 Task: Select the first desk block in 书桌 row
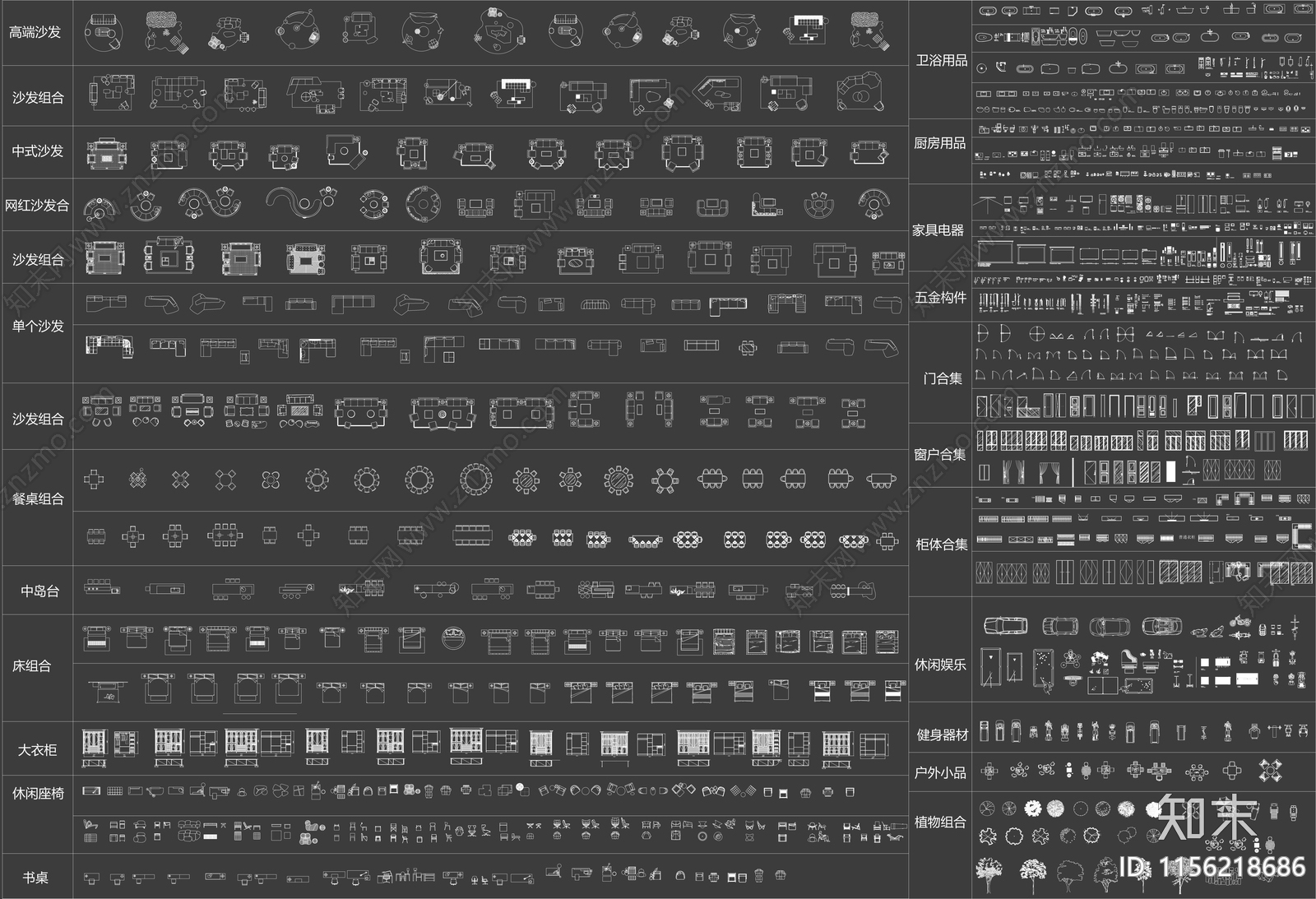[x=91, y=879]
